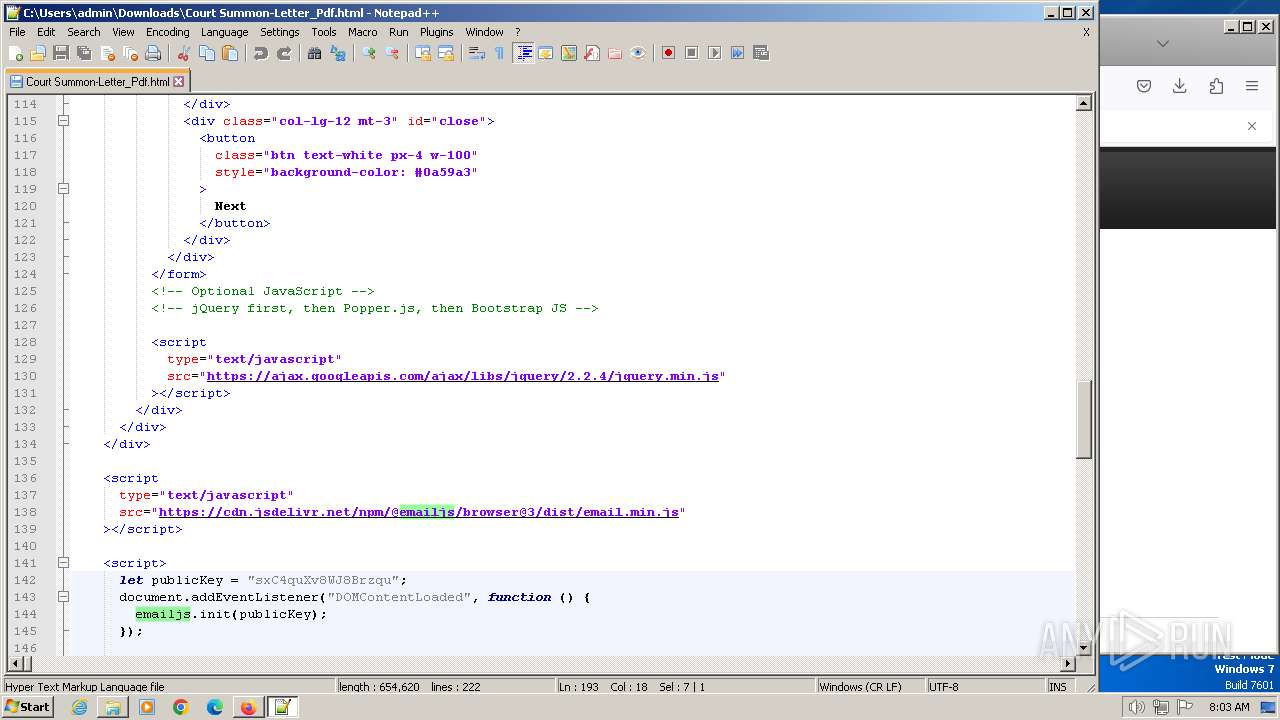Toggle synchronized vertical scrolling

[x=422, y=53]
